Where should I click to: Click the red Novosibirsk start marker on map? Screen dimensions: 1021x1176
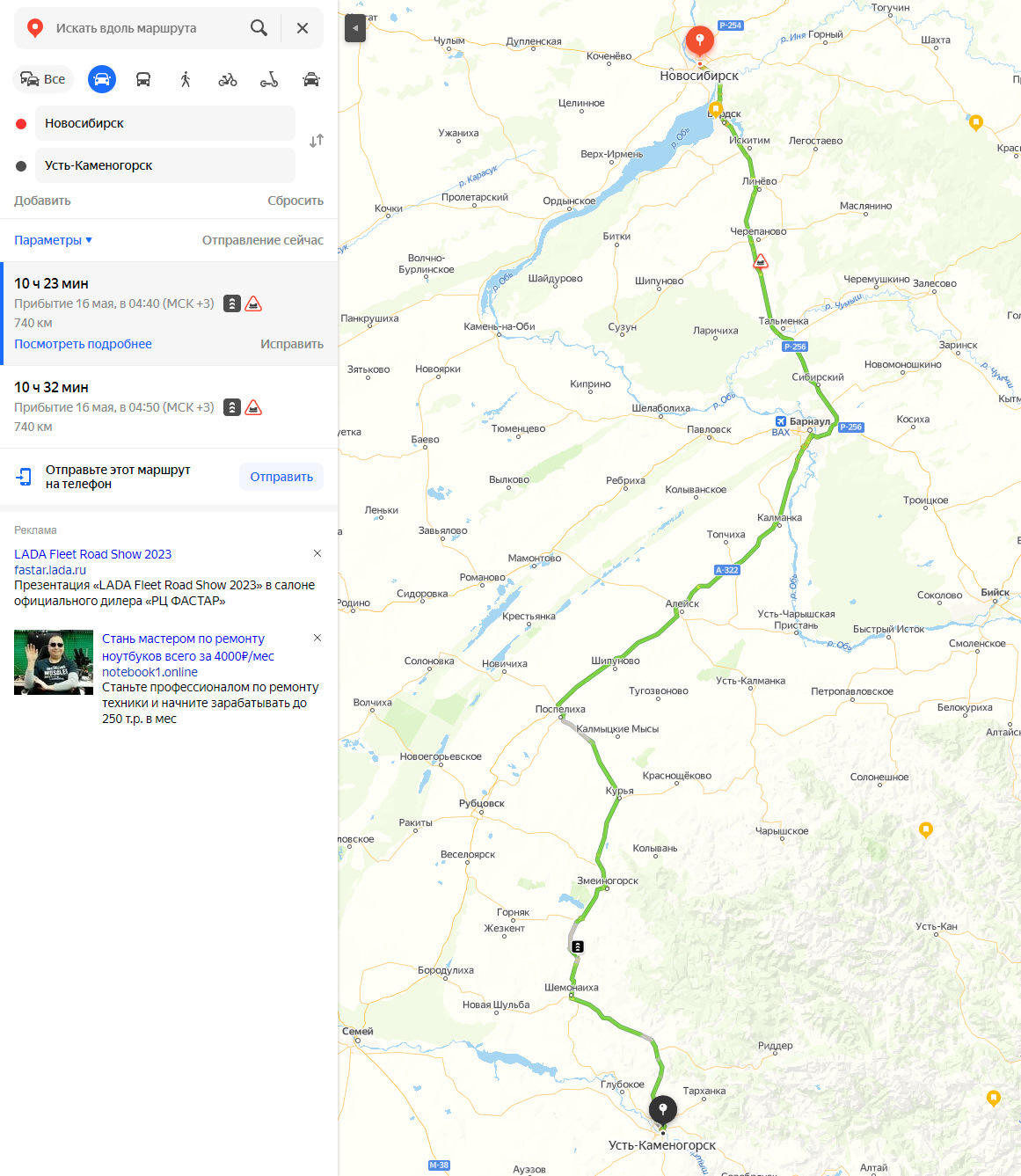pos(699,40)
